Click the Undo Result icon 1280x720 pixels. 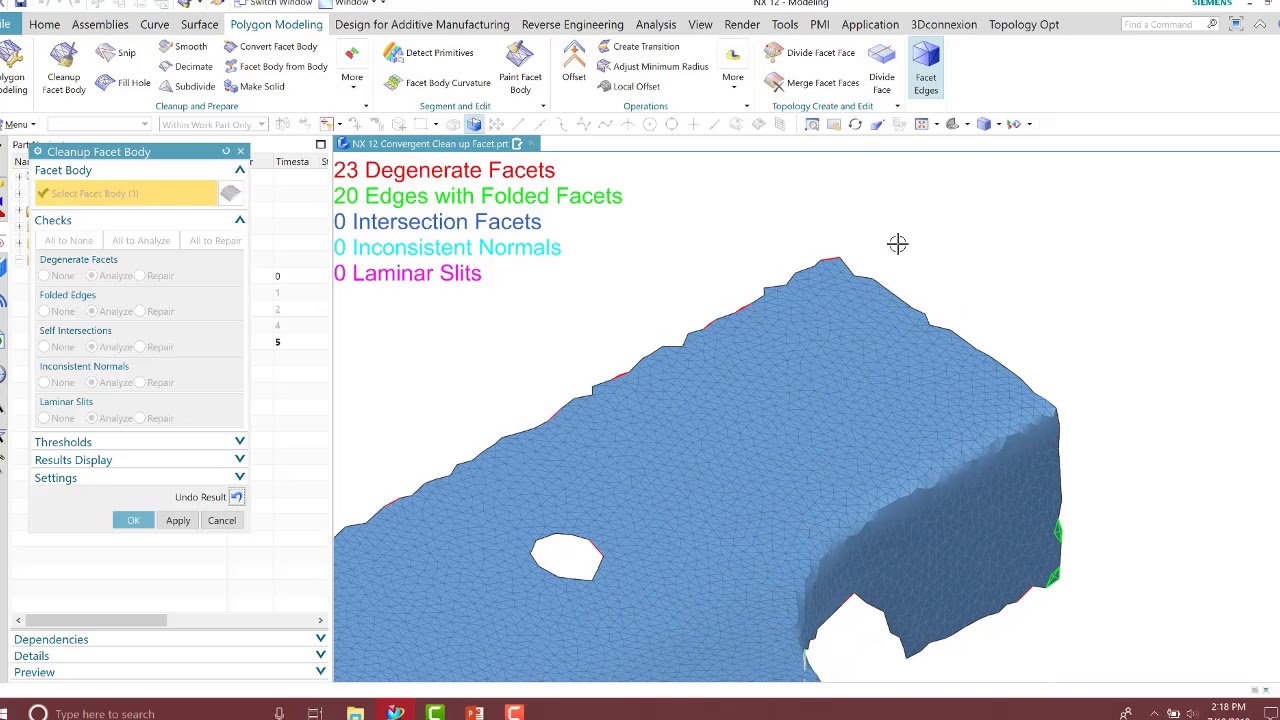click(x=236, y=497)
